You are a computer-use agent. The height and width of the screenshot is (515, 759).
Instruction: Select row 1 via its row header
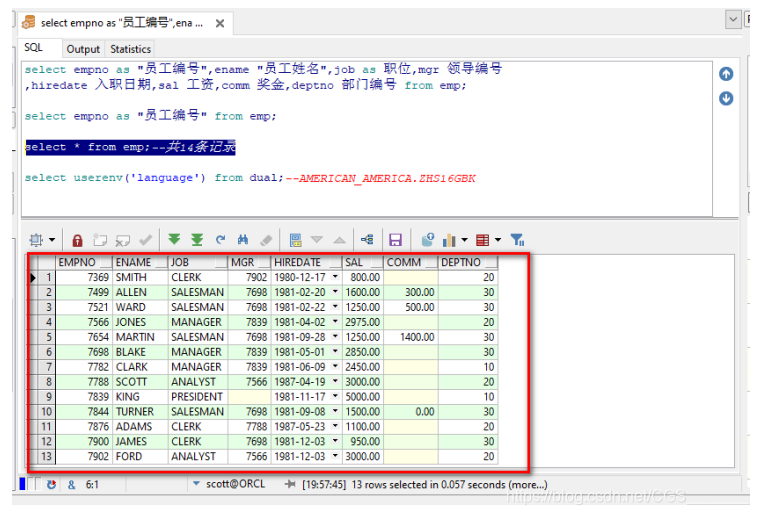coord(48,277)
